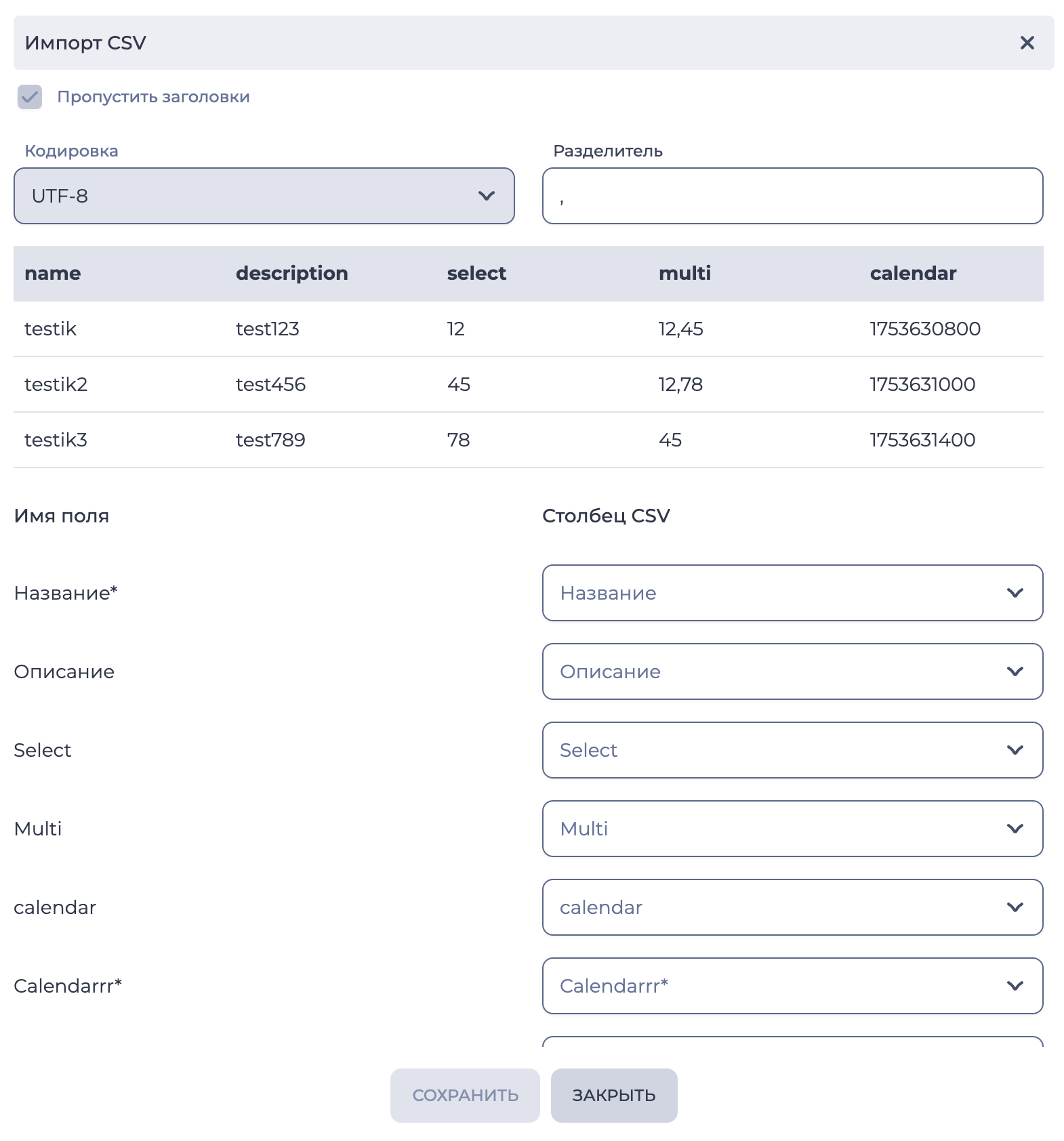Click the Столбец CSV heading
Image resolution: width=1064 pixels, height=1141 pixels.
click(606, 516)
